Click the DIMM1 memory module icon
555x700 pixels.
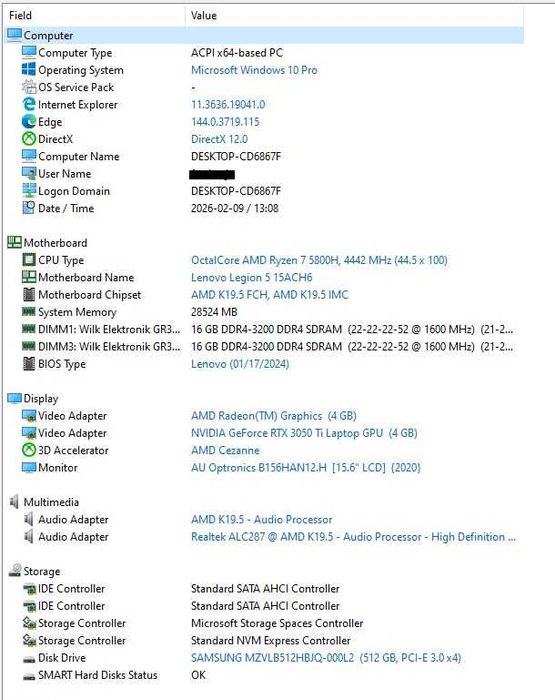coord(29,329)
